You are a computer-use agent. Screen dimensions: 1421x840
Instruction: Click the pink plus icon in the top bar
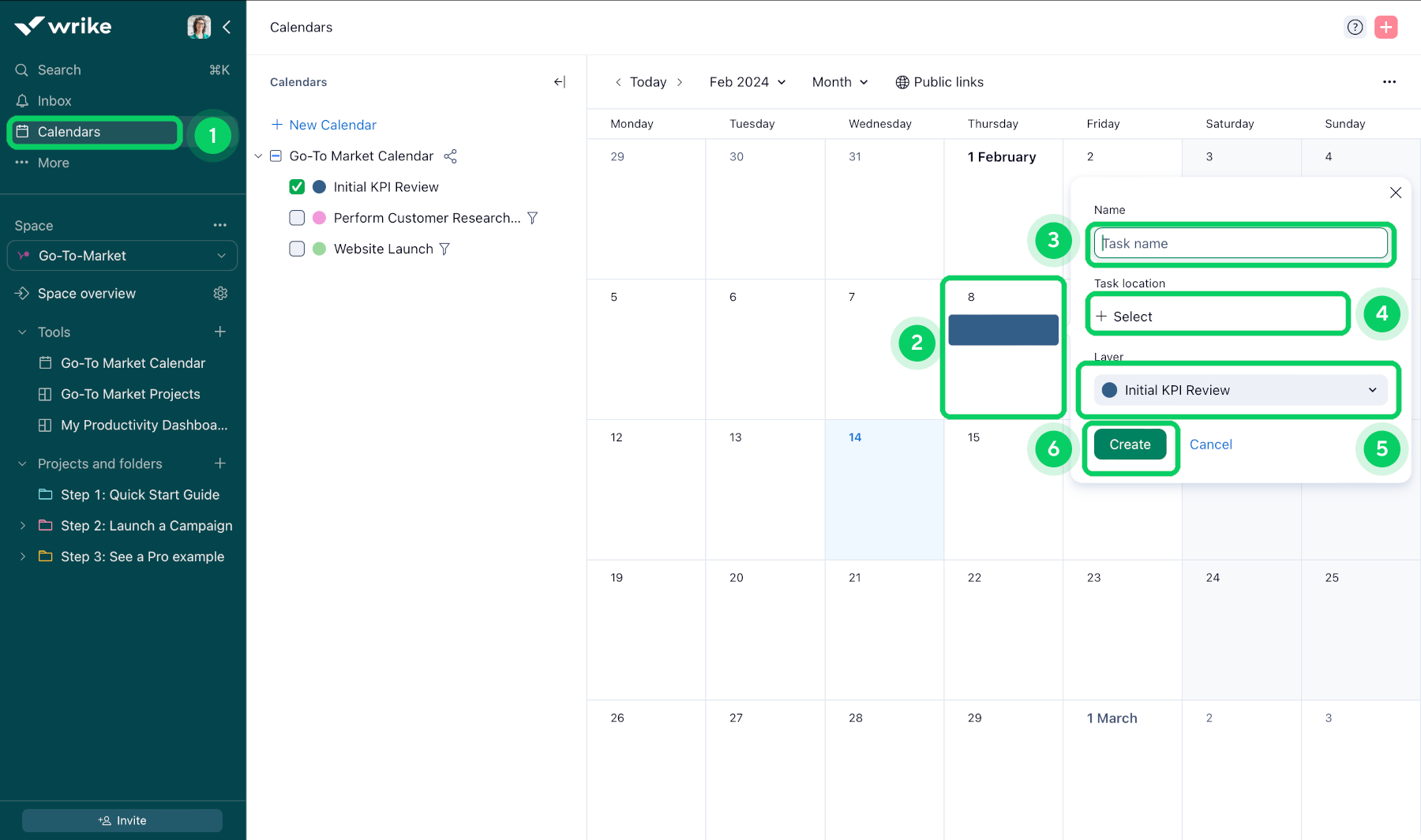coord(1385,26)
